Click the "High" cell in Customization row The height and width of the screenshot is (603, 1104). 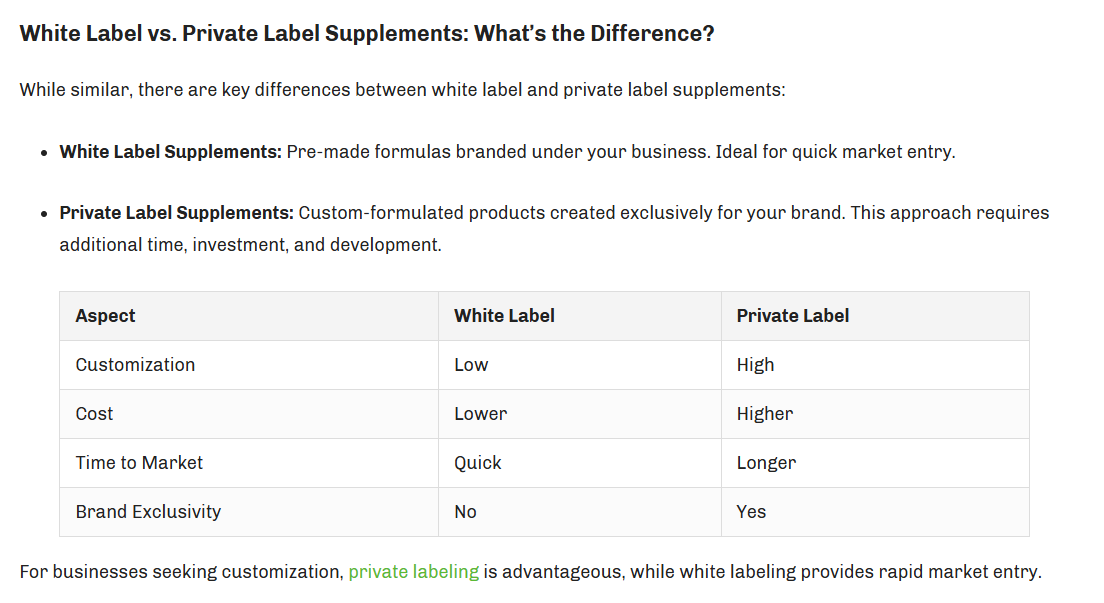(755, 365)
